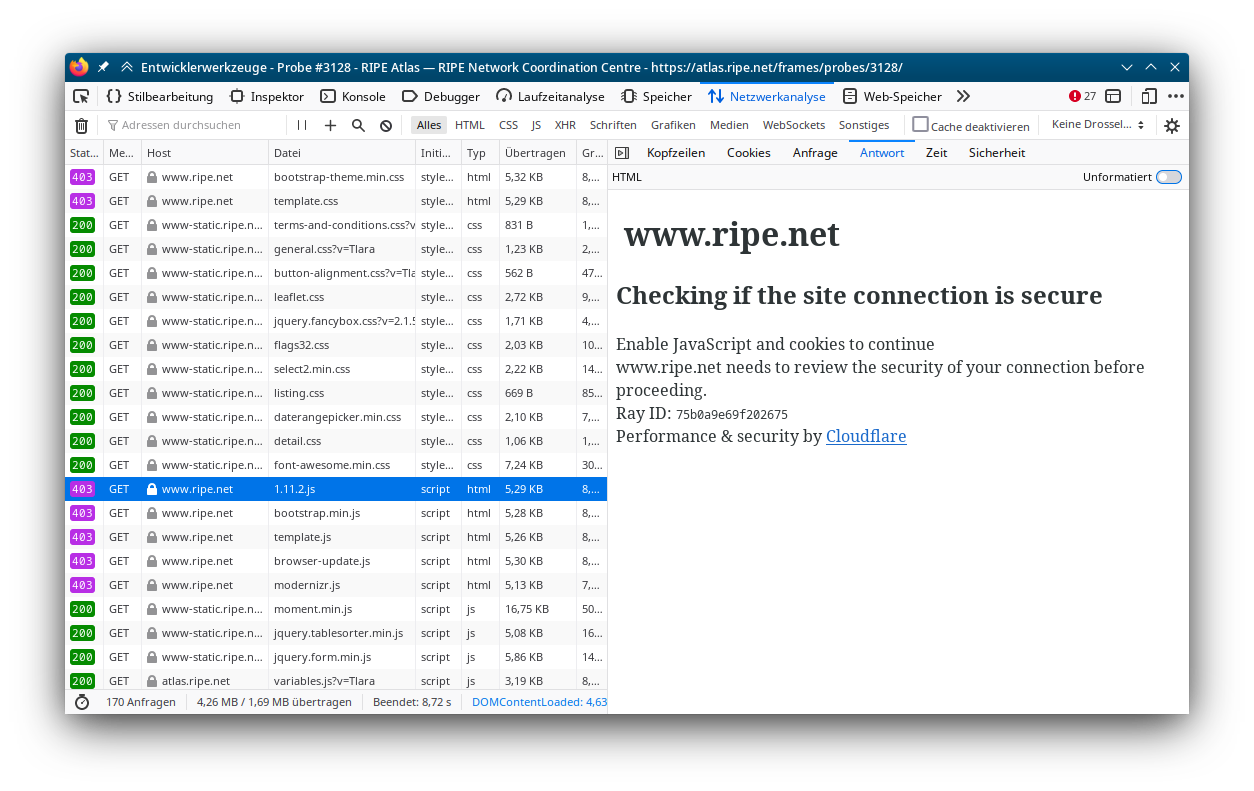1254x791 pixels.
Task: Select the daterangepicker.min.css request row
Action: coord(336,417)
